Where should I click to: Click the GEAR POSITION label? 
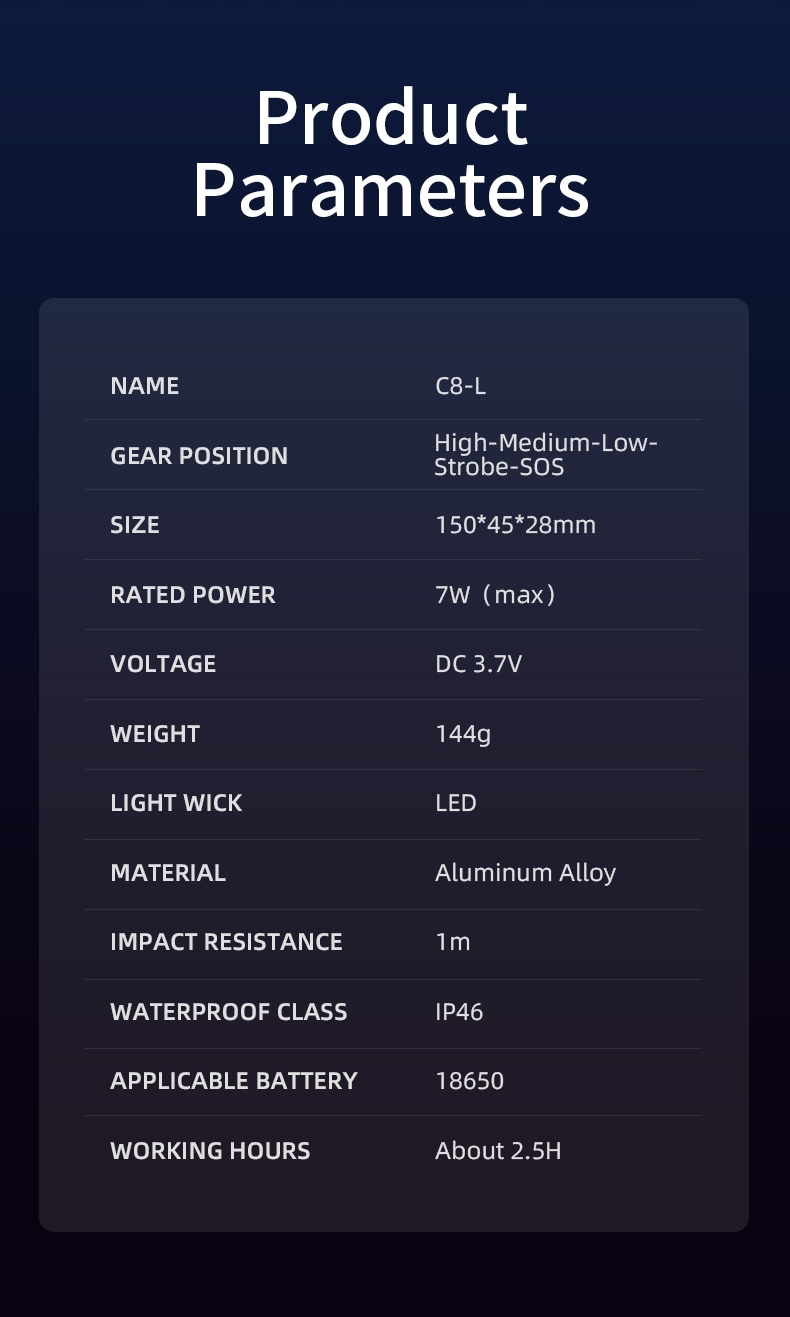(199, 455)
